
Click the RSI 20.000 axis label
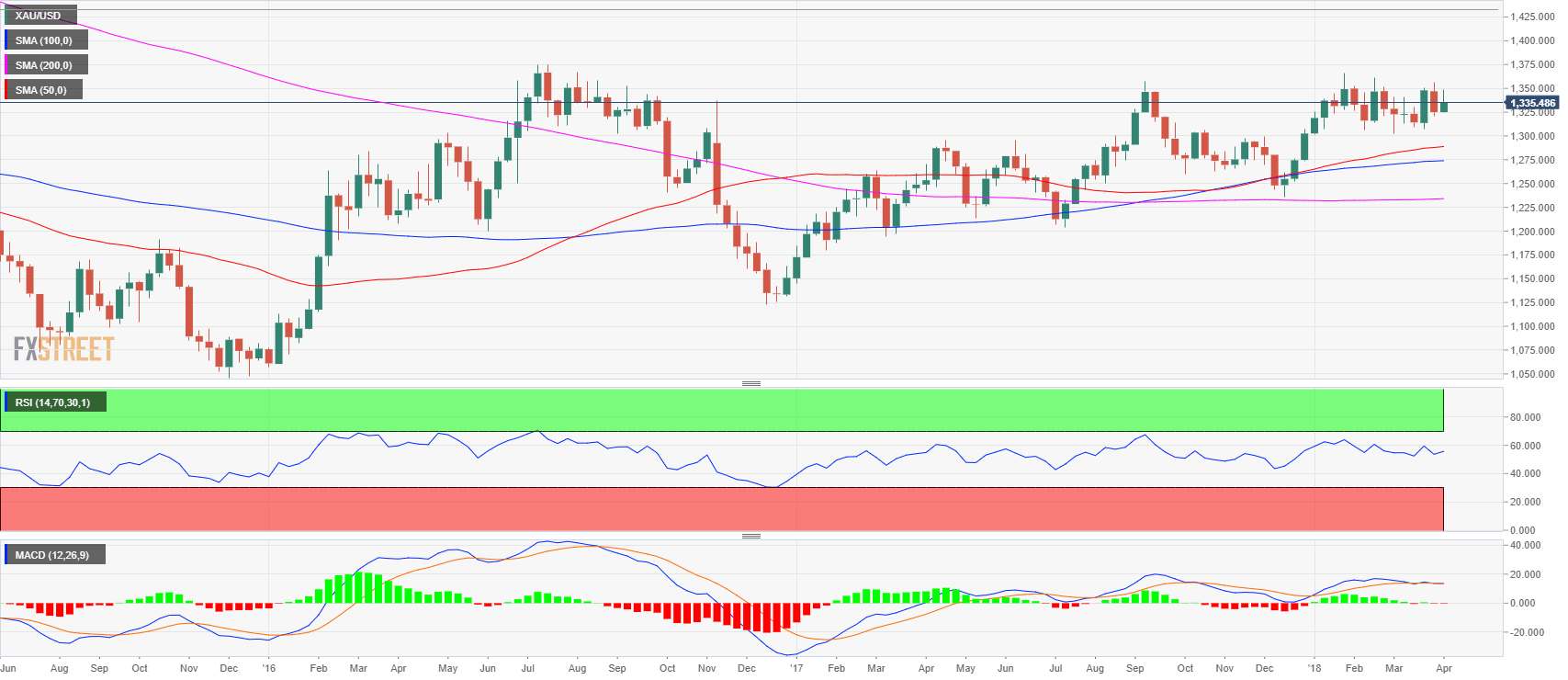coord(1525,502)
